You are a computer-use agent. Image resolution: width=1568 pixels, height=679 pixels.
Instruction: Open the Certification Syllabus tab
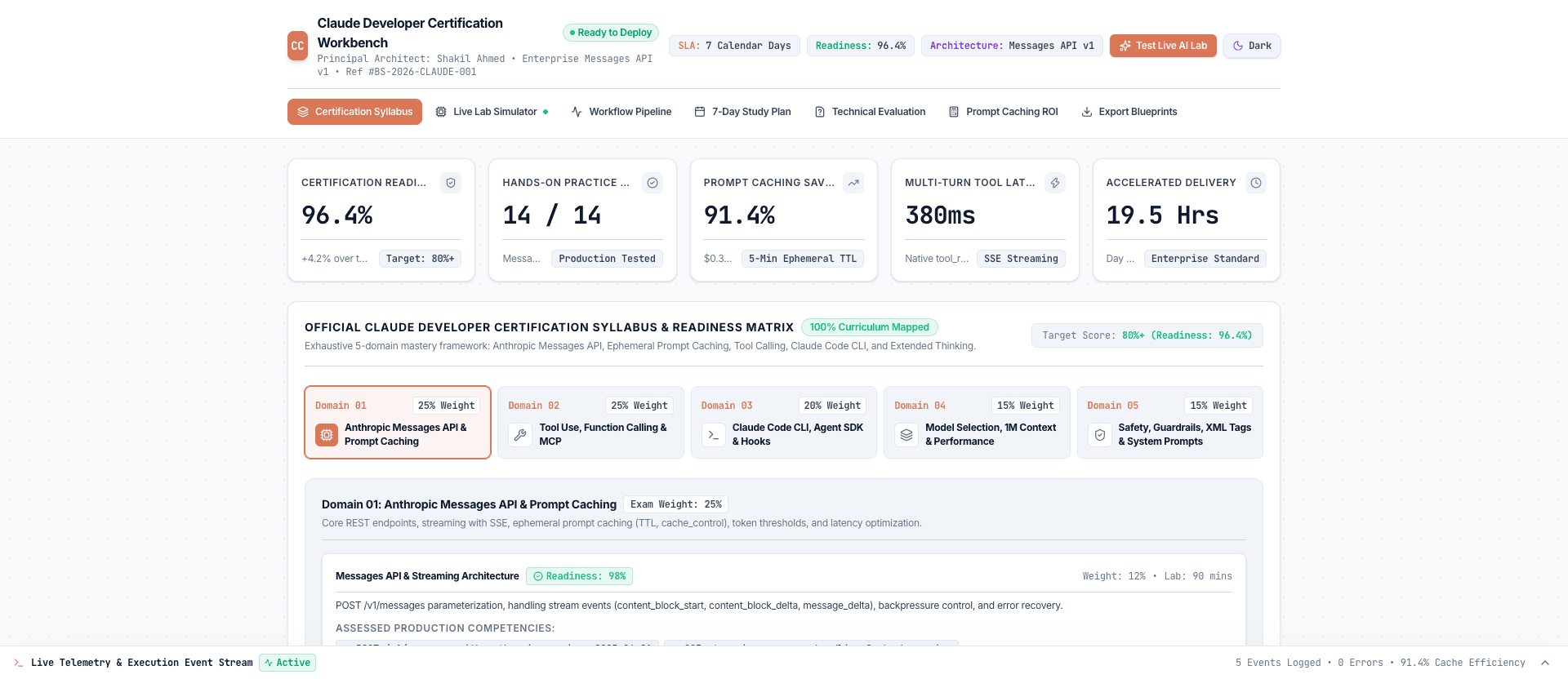[x=354, y=112]
